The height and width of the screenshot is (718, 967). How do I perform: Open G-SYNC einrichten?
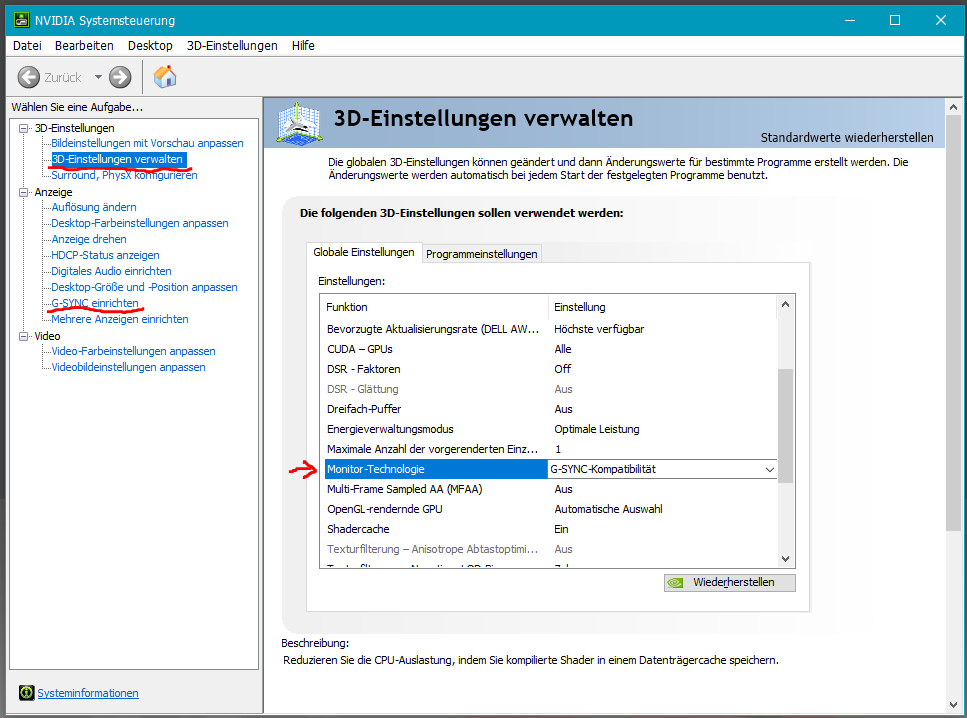[x=95, y=303]
